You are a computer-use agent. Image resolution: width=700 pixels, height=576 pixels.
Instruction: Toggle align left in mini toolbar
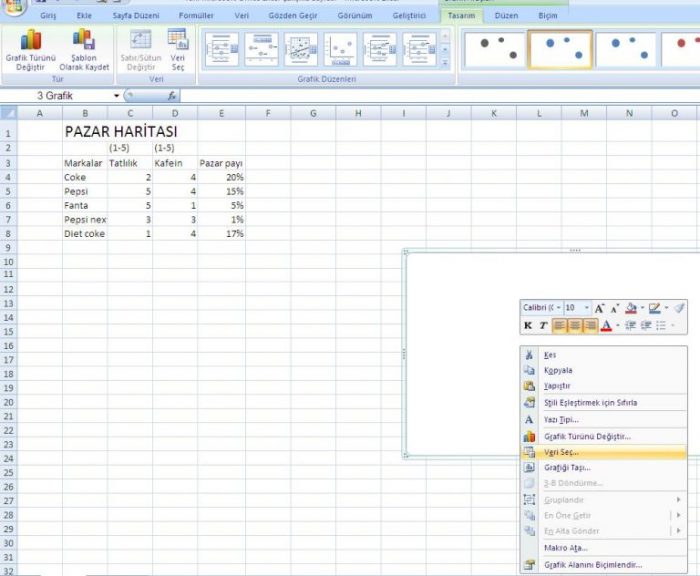pos(559,326)
